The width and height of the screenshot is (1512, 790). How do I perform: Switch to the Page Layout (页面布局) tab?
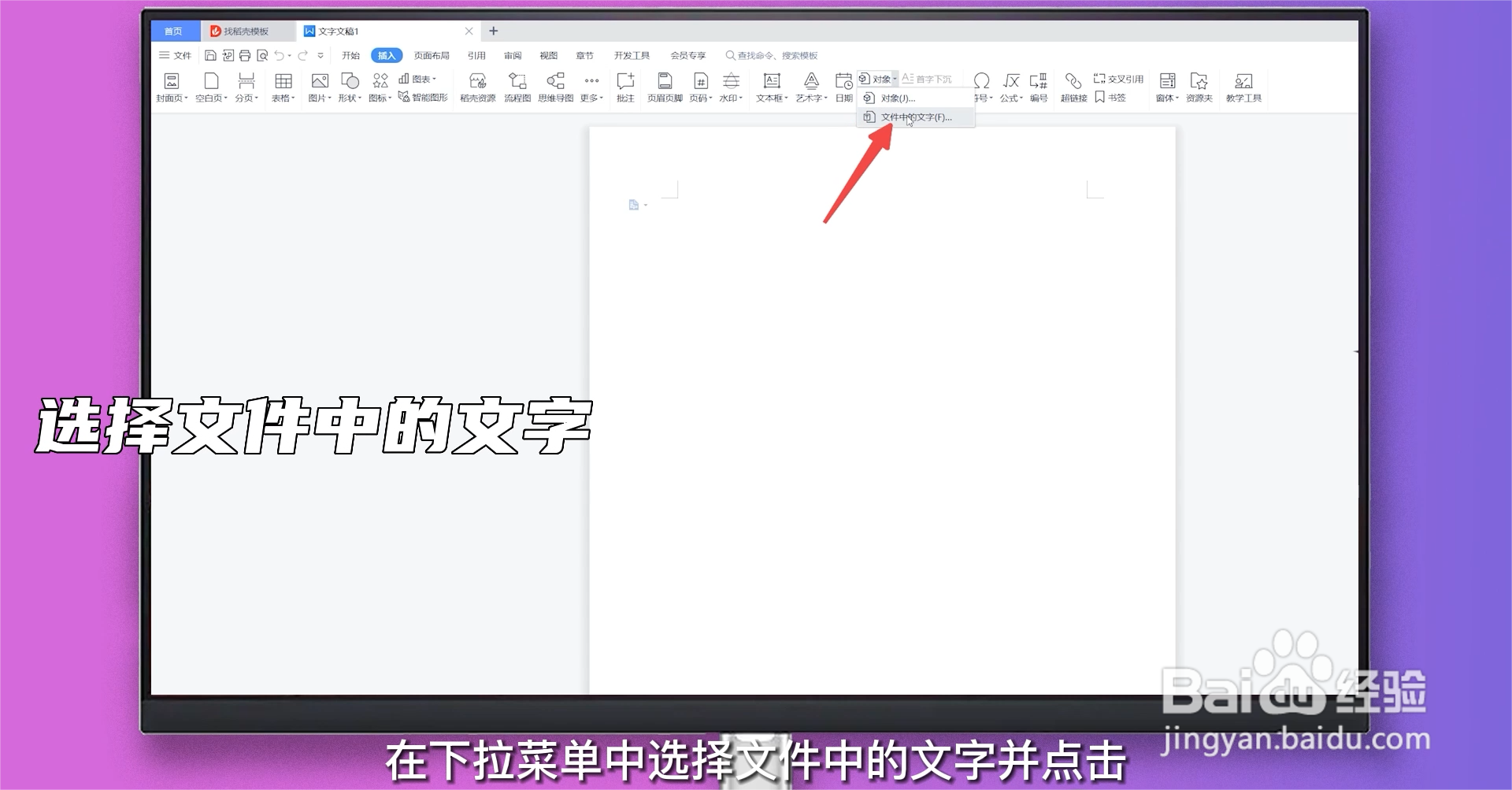pyautogui.click(x=432, y=55)
